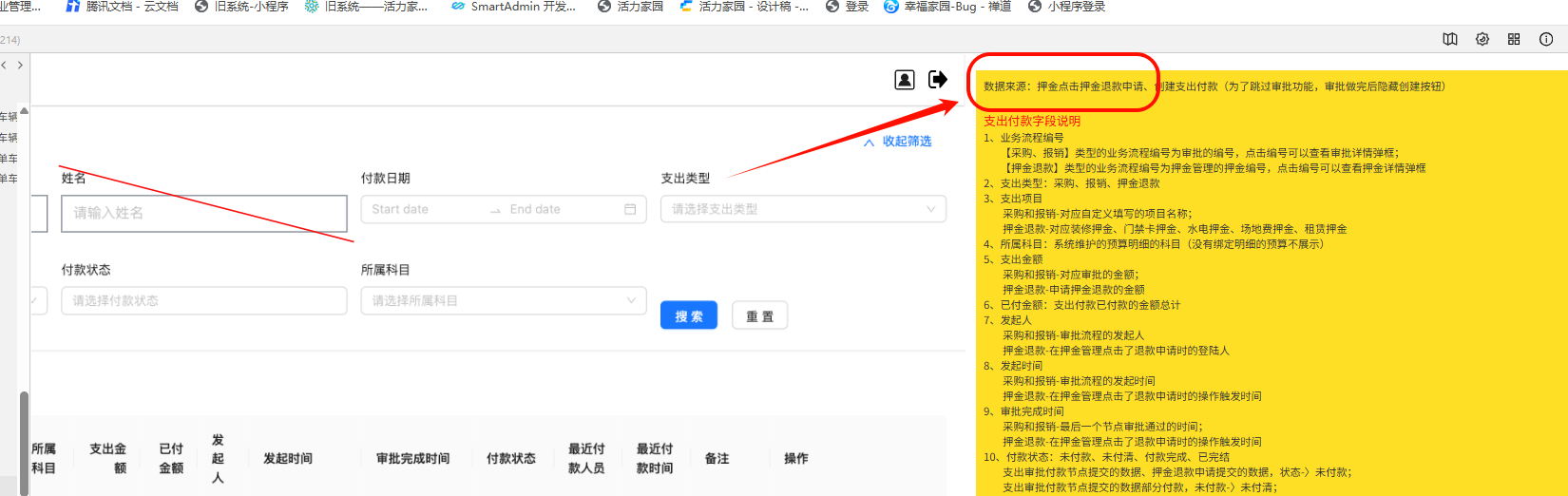Click the grid layout icon in toolbar
This screenshot has width=1568, height=496.
coord(1514,39)
